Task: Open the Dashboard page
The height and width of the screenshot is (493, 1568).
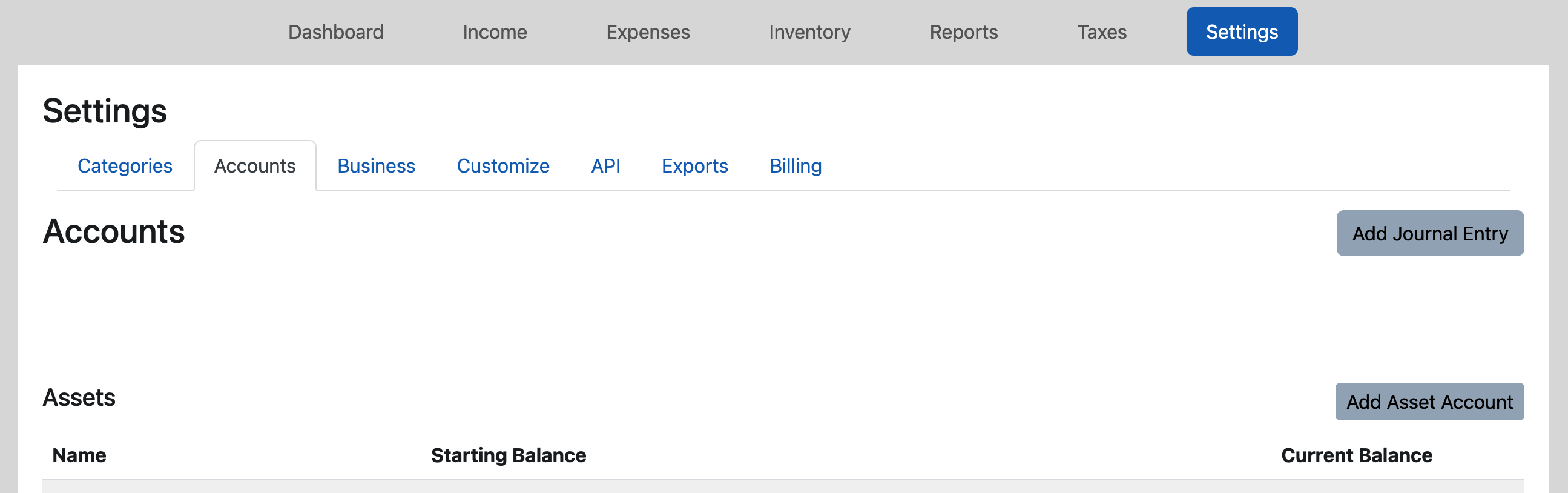Action: (x=335, y=31)
